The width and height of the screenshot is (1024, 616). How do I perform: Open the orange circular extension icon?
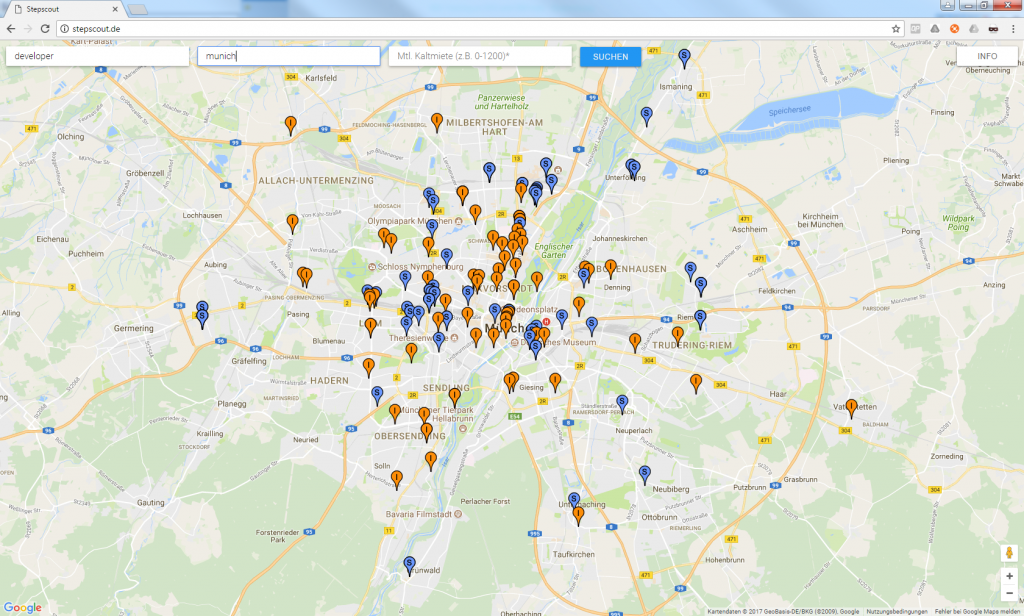pyautogui.click(x=954, y=29)
